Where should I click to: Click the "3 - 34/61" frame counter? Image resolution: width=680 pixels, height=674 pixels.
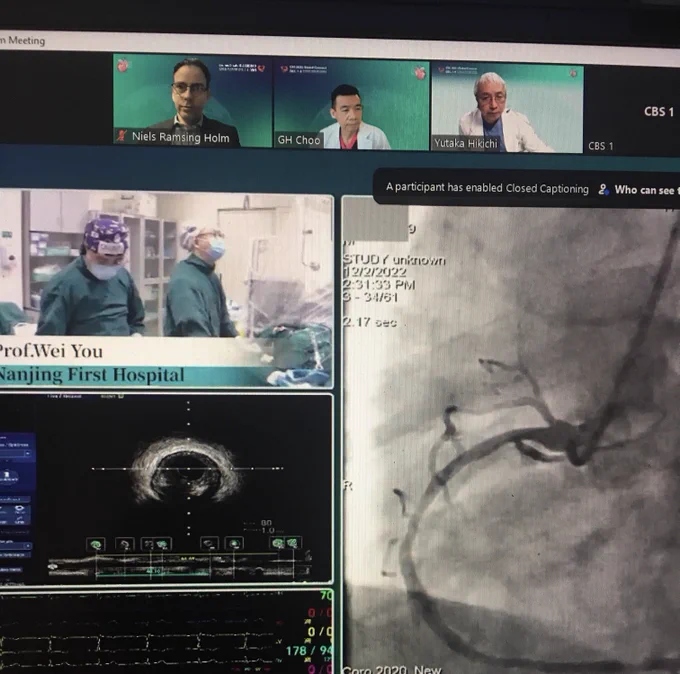coord(370,297)
